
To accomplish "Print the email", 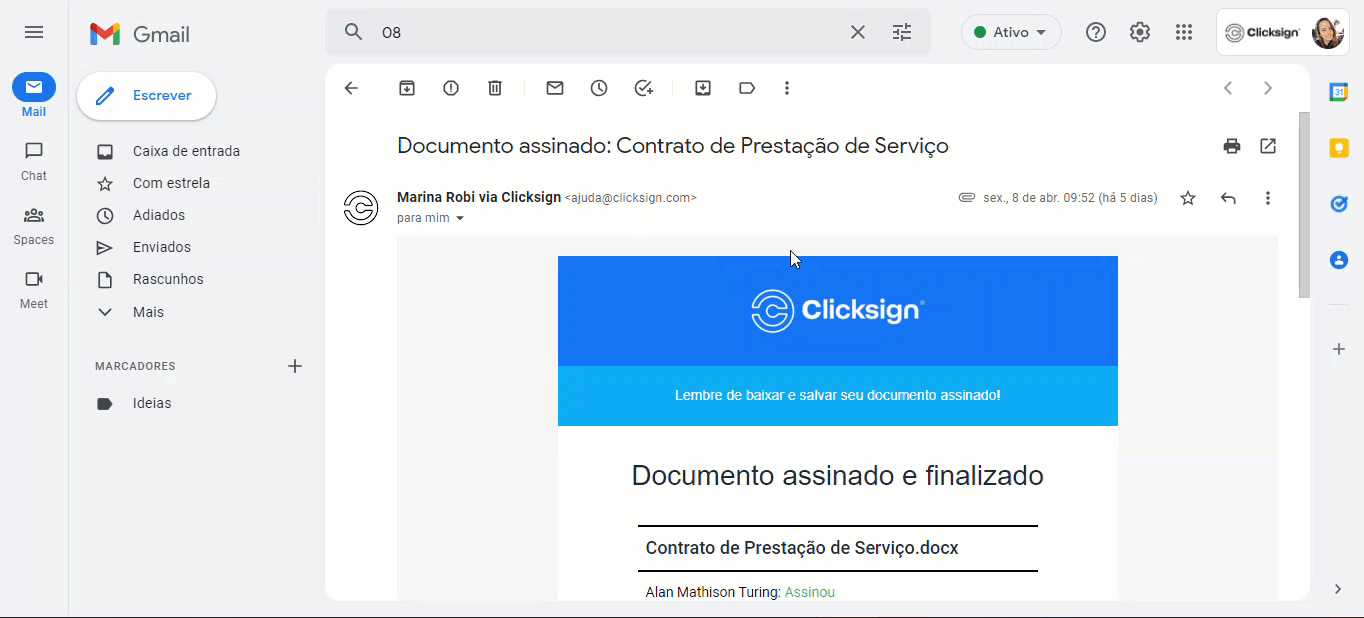I will [1232, 146].
